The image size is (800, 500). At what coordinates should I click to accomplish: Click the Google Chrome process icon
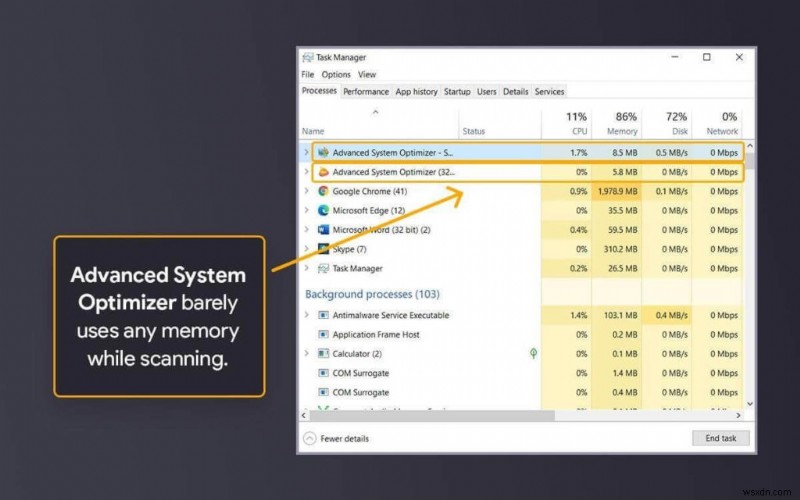[323, 191]
